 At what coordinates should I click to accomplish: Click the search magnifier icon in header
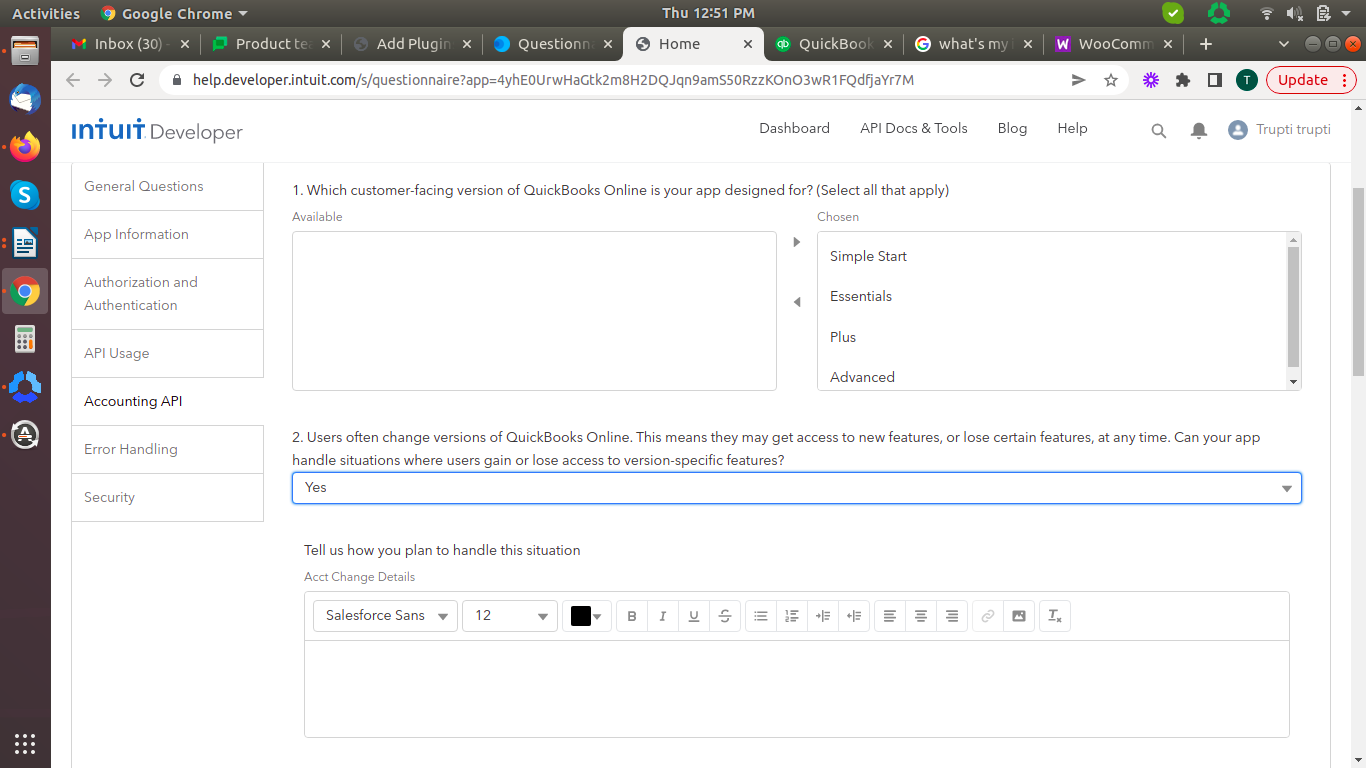pos(1159,130)
